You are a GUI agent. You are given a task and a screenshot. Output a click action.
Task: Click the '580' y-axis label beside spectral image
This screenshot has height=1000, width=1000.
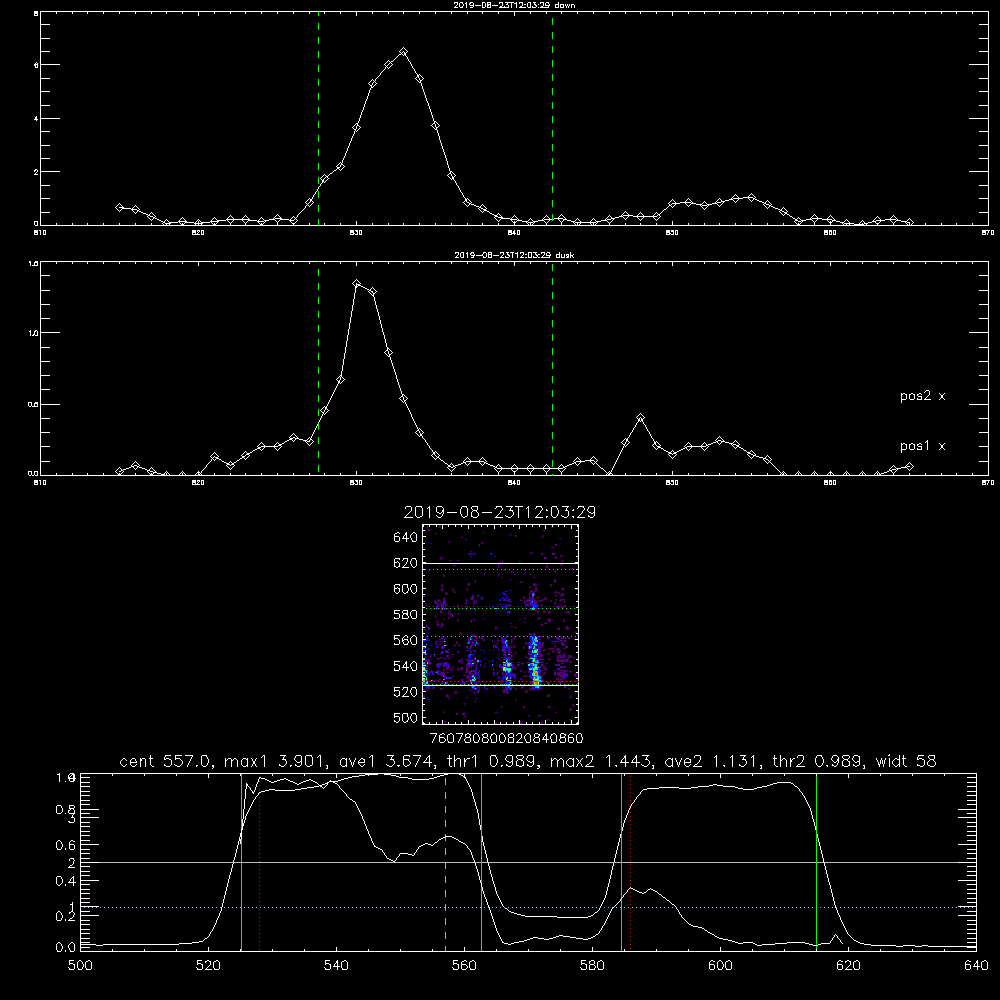[x=405, y=615]
